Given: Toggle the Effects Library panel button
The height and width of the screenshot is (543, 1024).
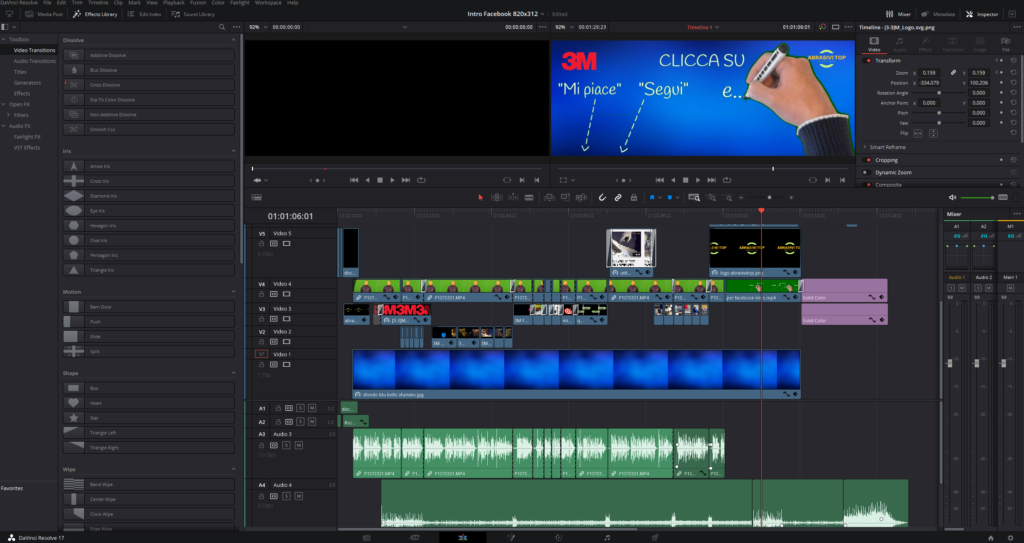Looking at the screenshot, I should pyautogui.click(x=95, y=14).
